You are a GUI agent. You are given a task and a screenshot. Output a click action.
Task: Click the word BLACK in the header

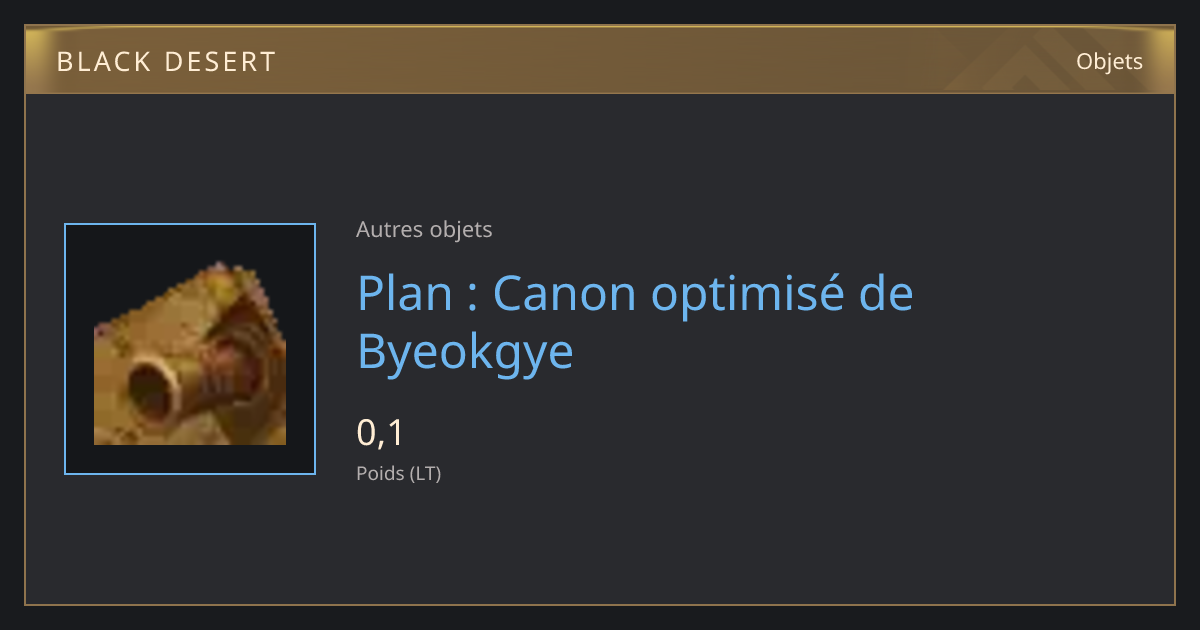104,62
